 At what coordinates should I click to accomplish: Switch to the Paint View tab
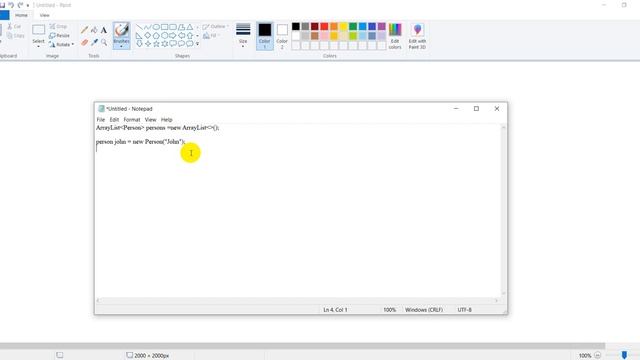[44, 15]
